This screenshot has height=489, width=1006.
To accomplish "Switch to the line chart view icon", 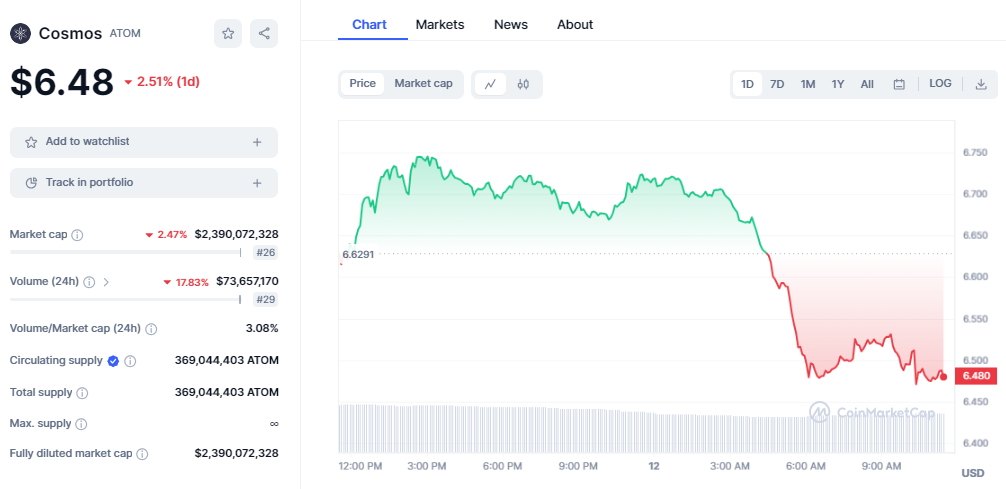I will tap(490, 84).
